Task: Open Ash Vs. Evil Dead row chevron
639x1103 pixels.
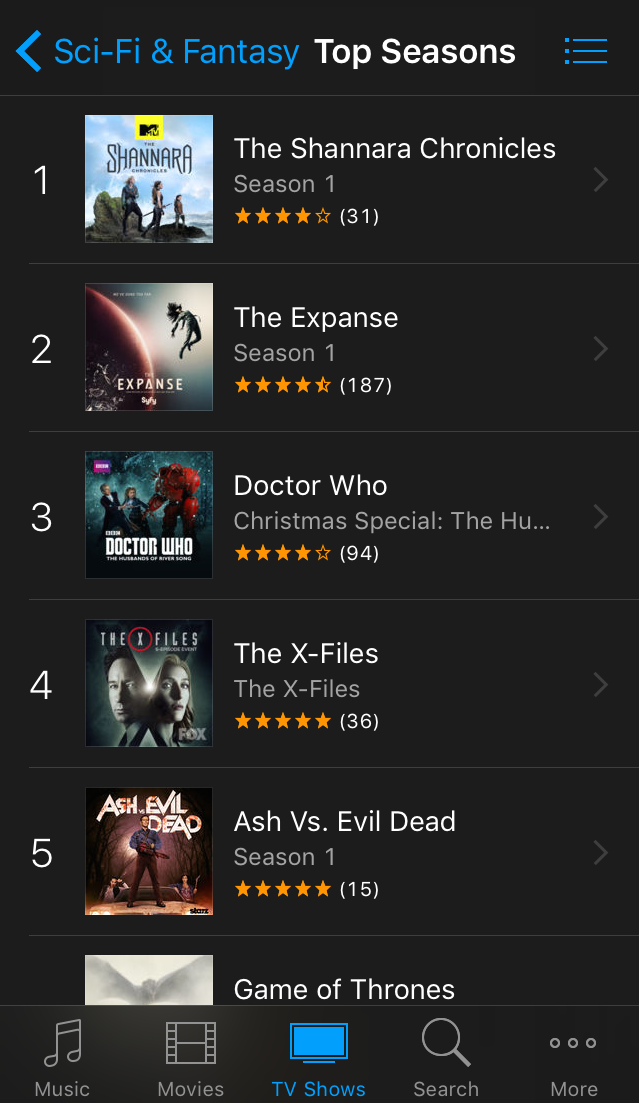Action: coord(600,853)
